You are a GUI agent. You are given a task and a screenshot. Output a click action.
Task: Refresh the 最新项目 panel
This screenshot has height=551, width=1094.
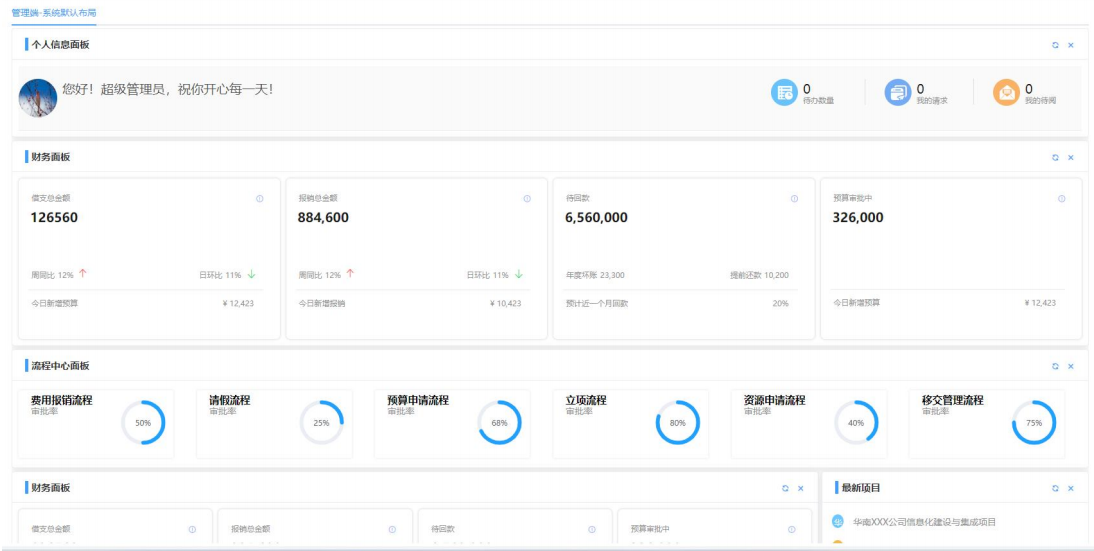tap(1055, 488)
